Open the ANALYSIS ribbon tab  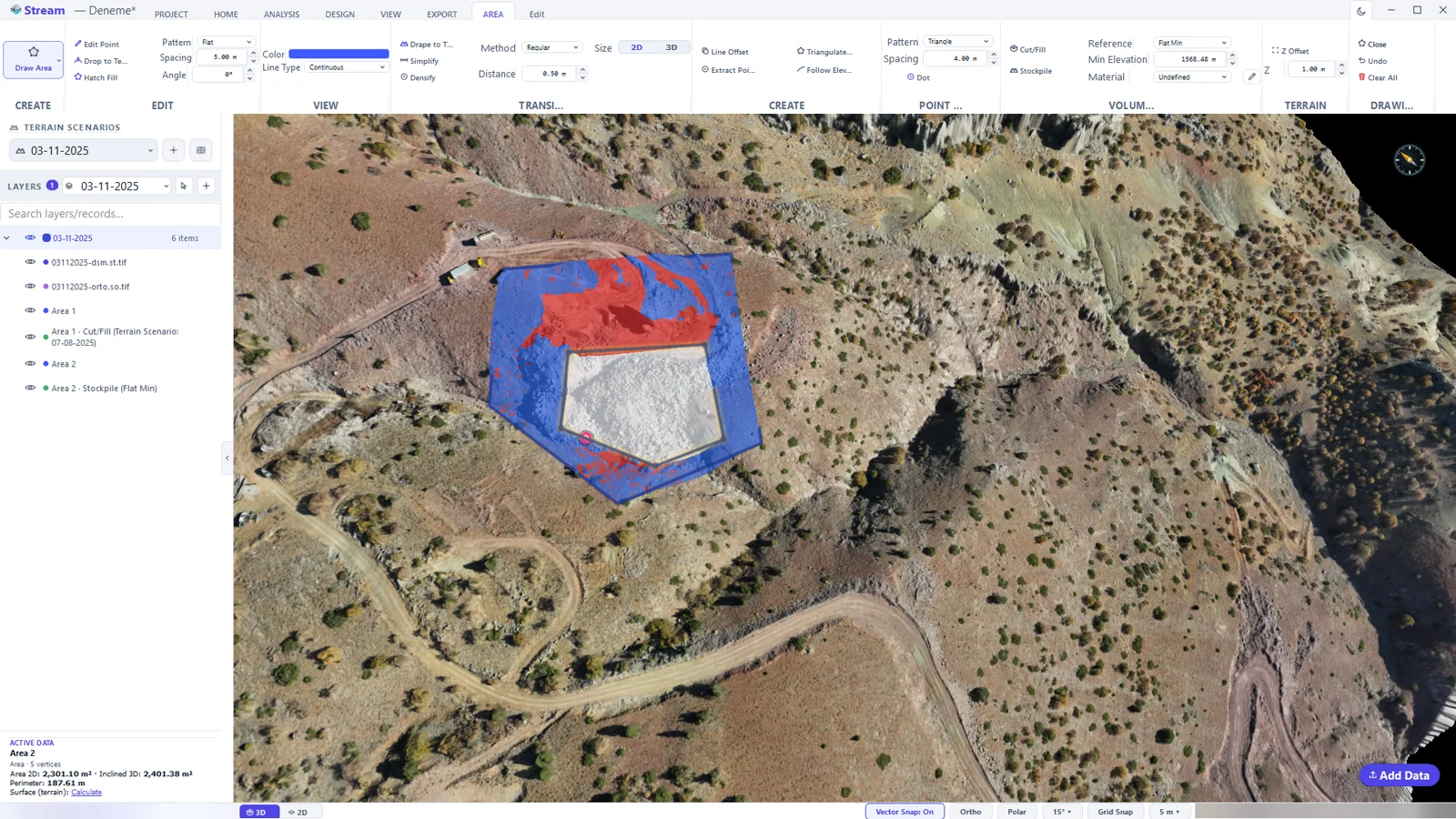click(281, 15)
